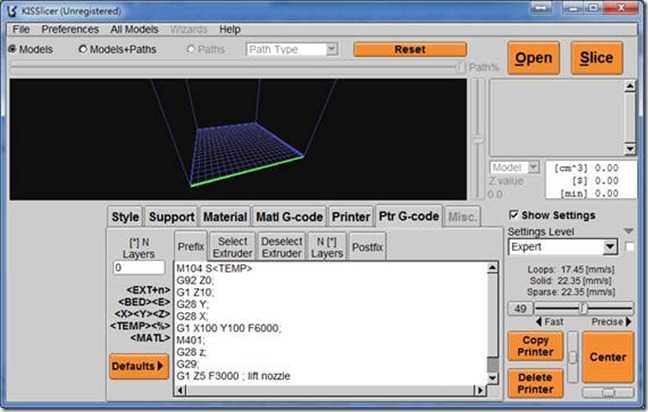Click the vertical slider beside Copy Printer
648x412 pixels.
click(x=572, y=357)
